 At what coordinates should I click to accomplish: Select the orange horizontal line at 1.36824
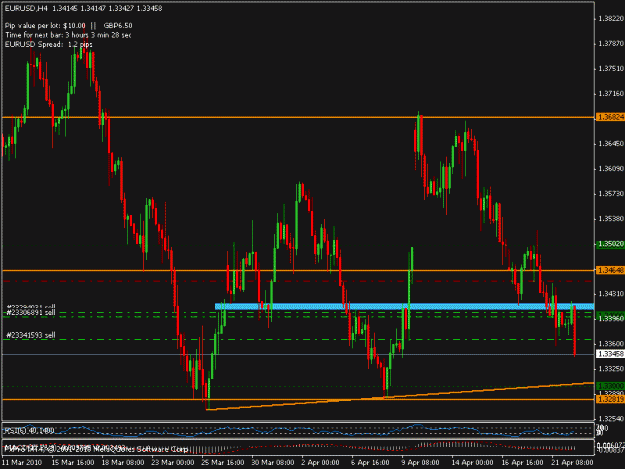click(x=298, y=117)
